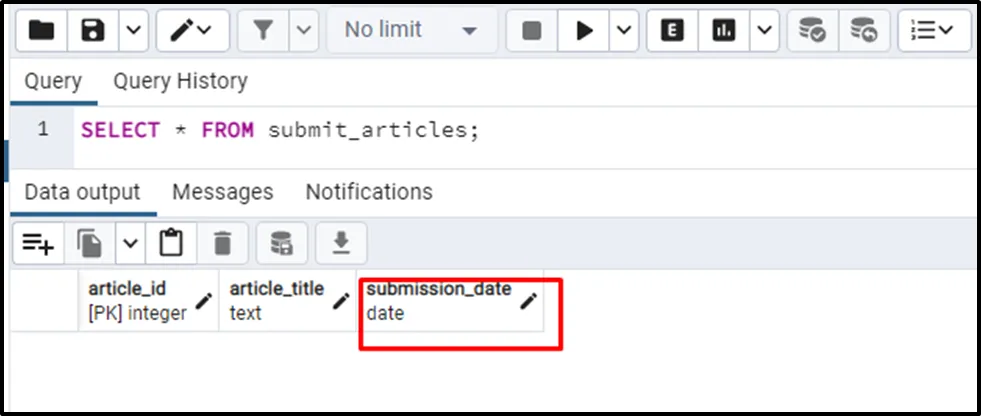Click the Execute query play button
This screenshot has height=416, width=981.
(584, 31)
